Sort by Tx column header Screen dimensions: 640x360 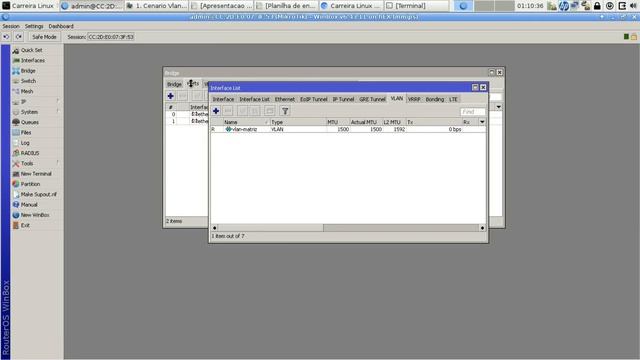click(434, 122)
